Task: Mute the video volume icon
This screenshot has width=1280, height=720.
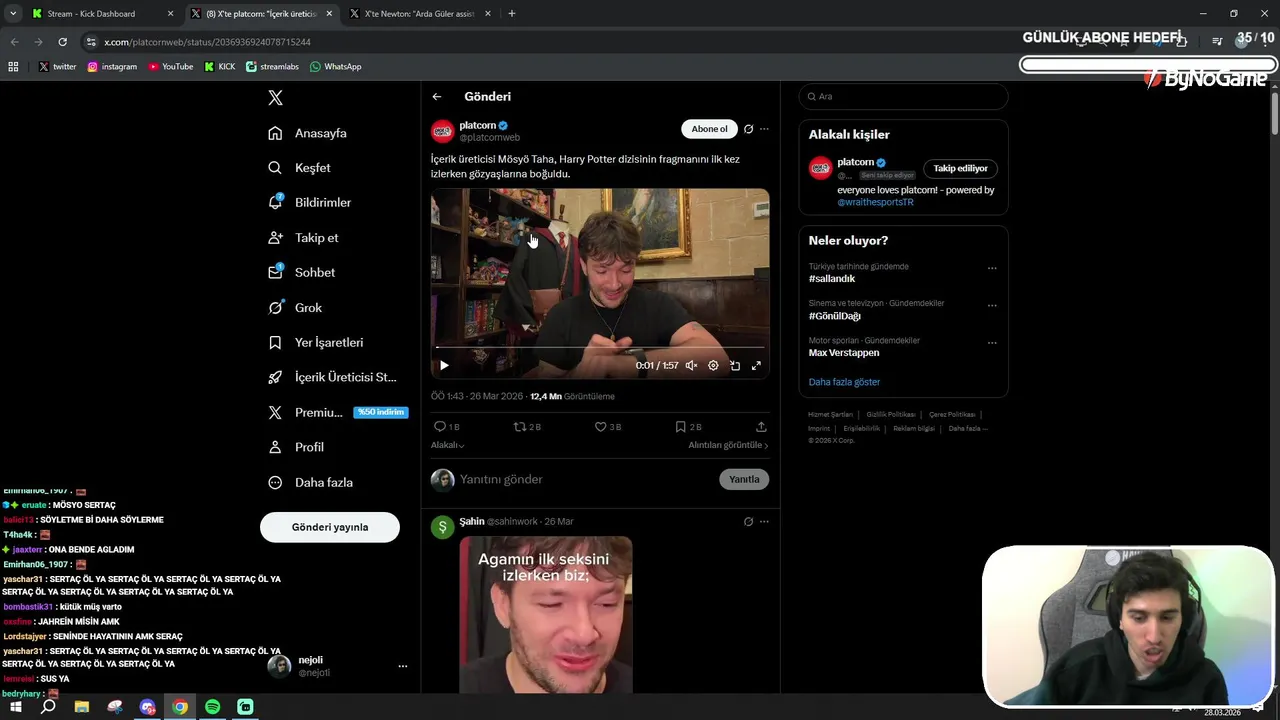Action: tap(691, 366)
